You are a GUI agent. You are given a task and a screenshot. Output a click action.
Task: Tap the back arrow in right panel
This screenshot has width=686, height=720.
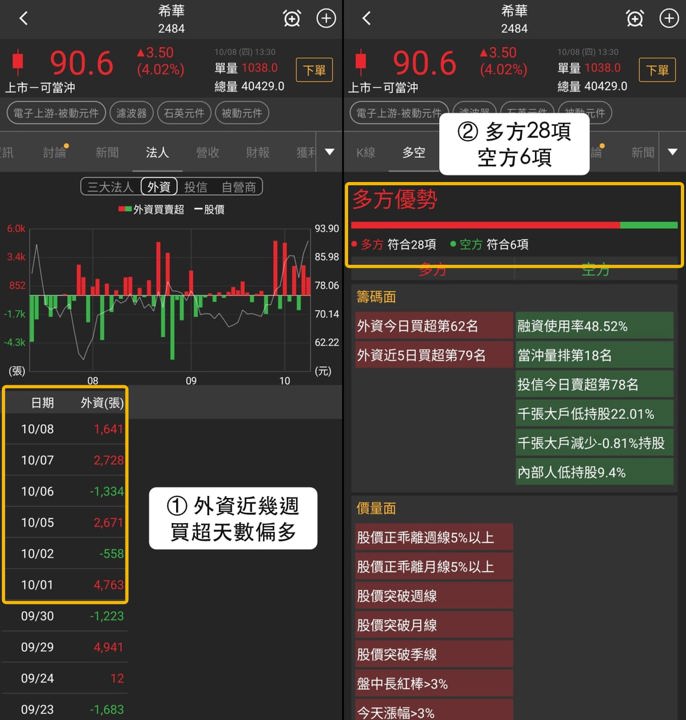tap(366, 18)
